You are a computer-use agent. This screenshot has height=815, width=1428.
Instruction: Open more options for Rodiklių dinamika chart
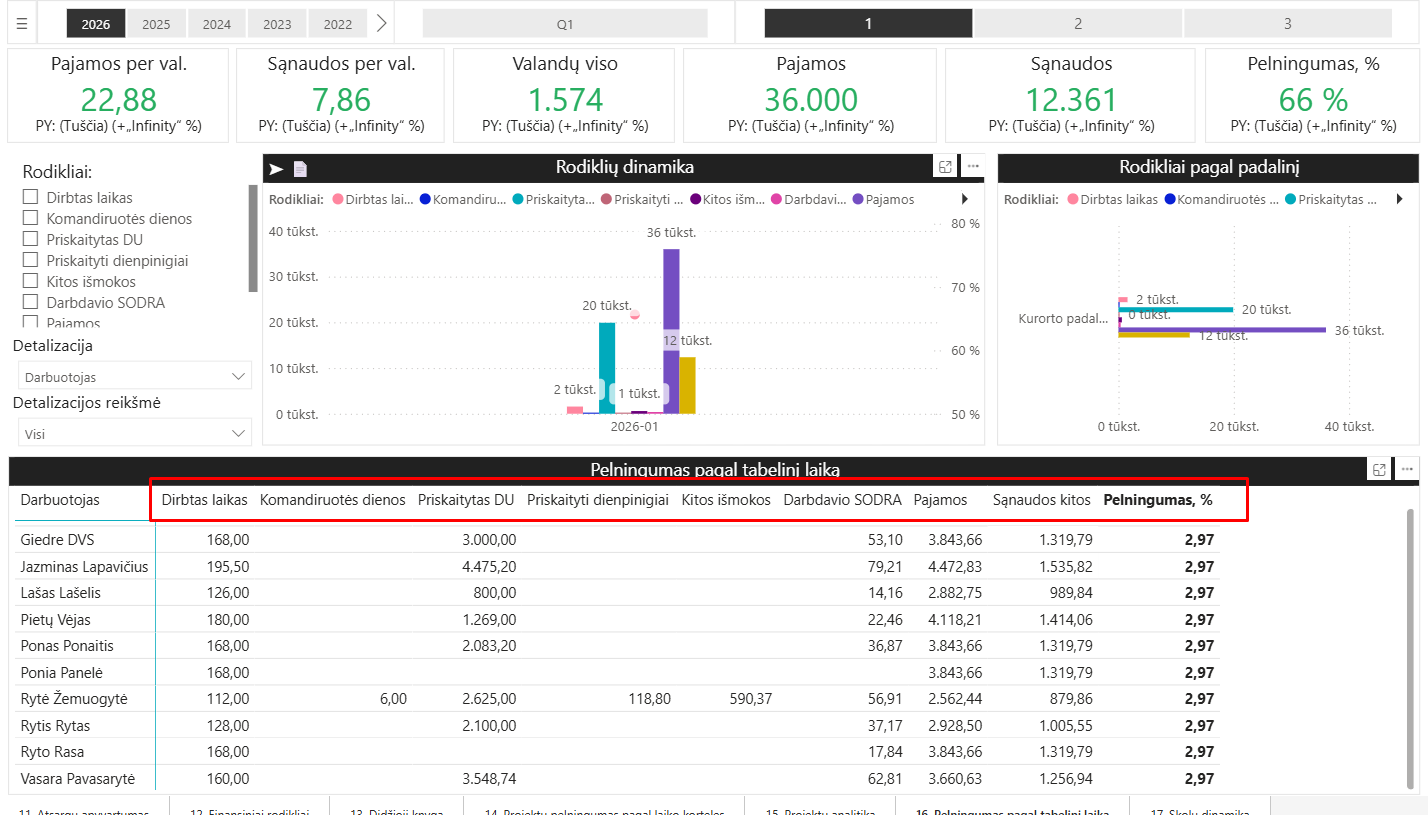point(972,167)
